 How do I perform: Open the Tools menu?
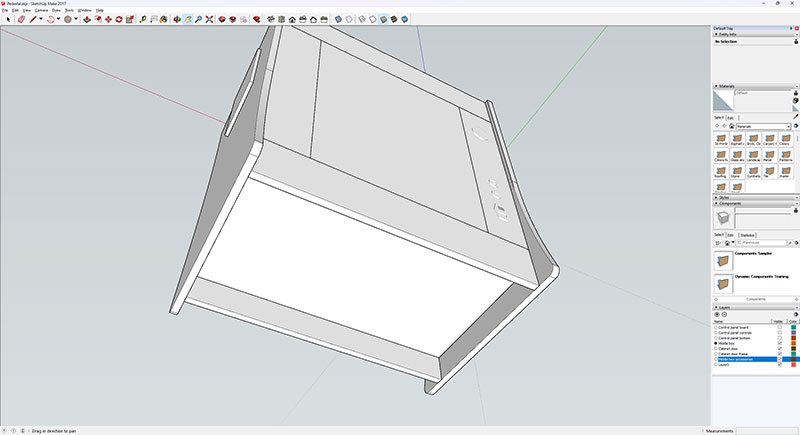69,10
